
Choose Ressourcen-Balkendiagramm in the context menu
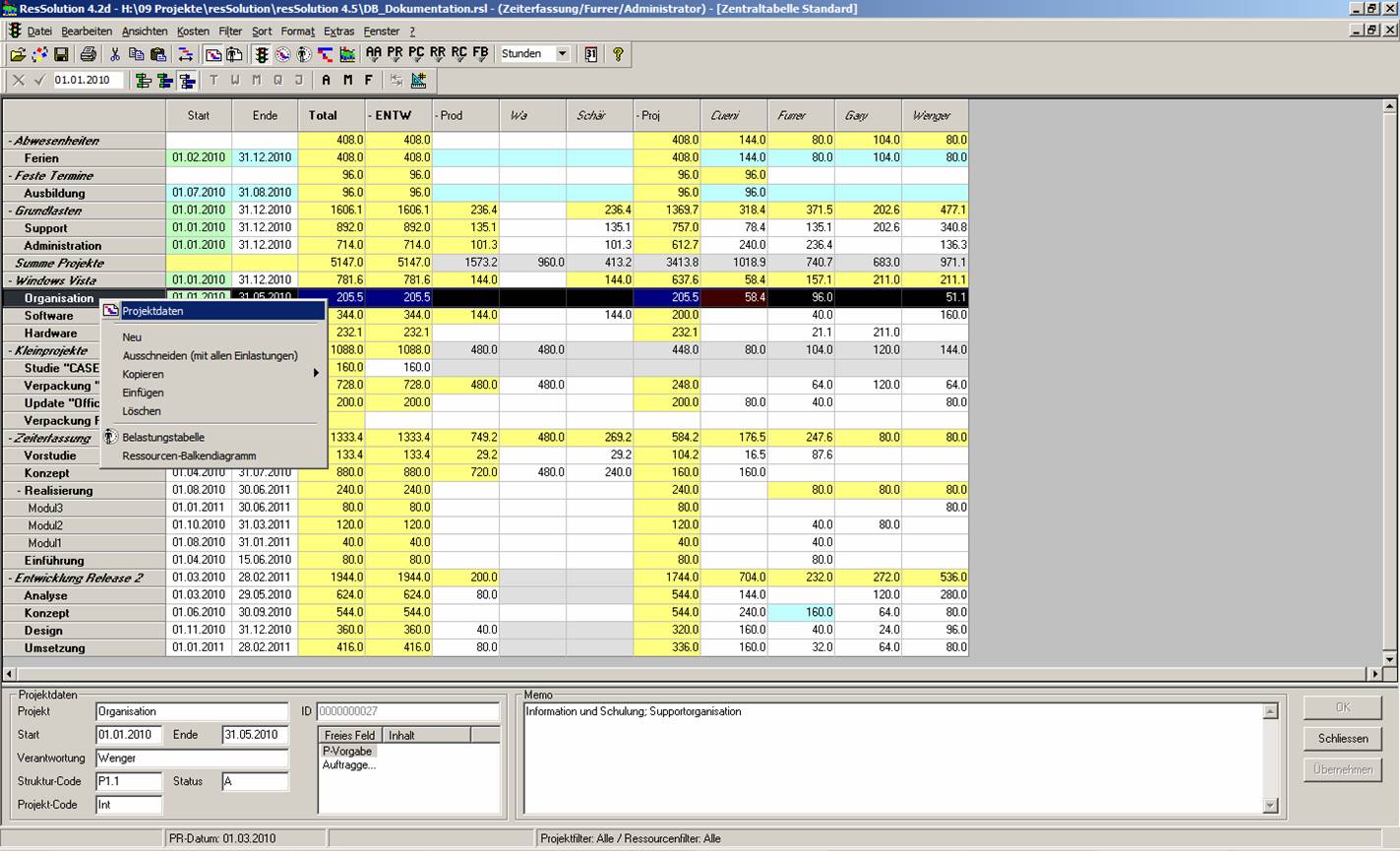coord(213,456)
